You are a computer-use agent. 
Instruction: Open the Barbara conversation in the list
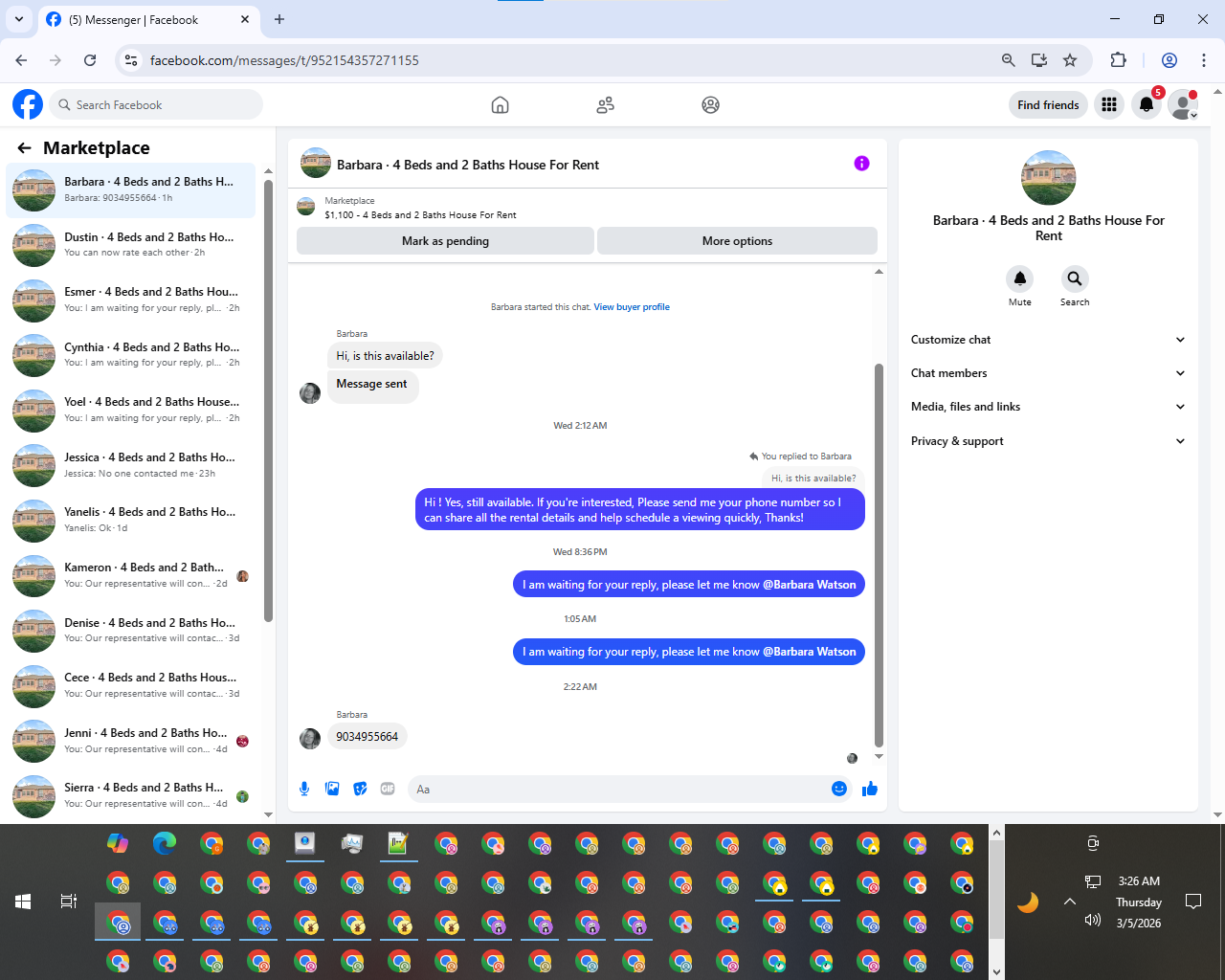coord(131,189)
